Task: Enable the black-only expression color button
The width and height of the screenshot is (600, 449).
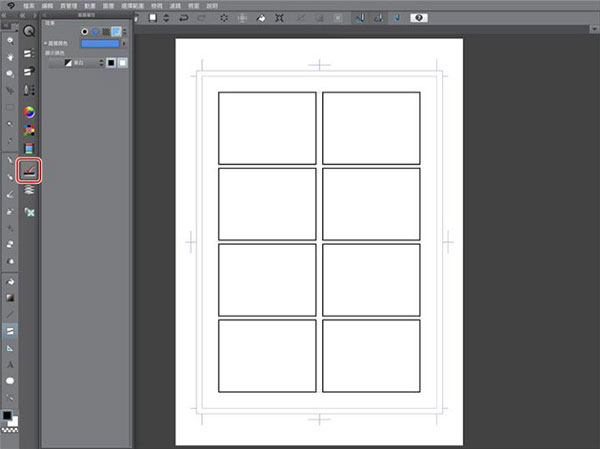Action: click(111, 63)
